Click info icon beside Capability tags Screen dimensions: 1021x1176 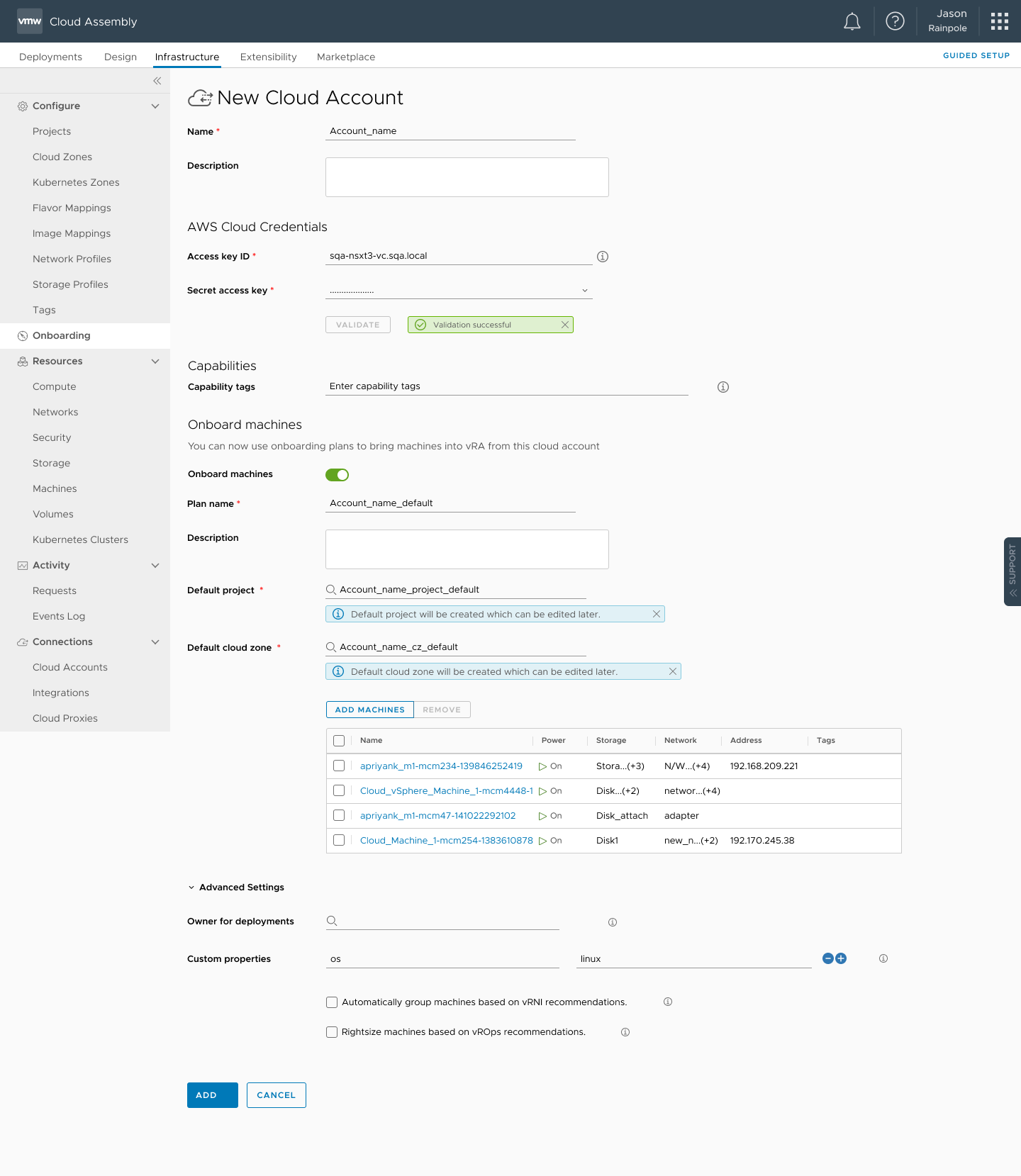[x=723, y=387]
